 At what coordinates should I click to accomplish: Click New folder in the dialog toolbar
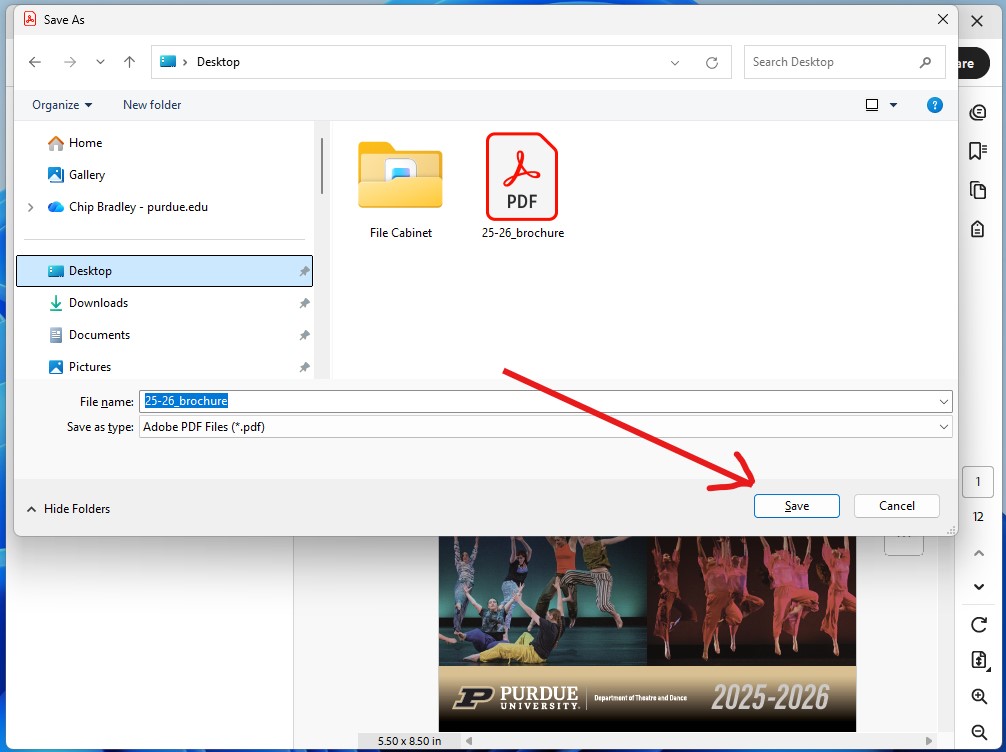coord(151,105)
